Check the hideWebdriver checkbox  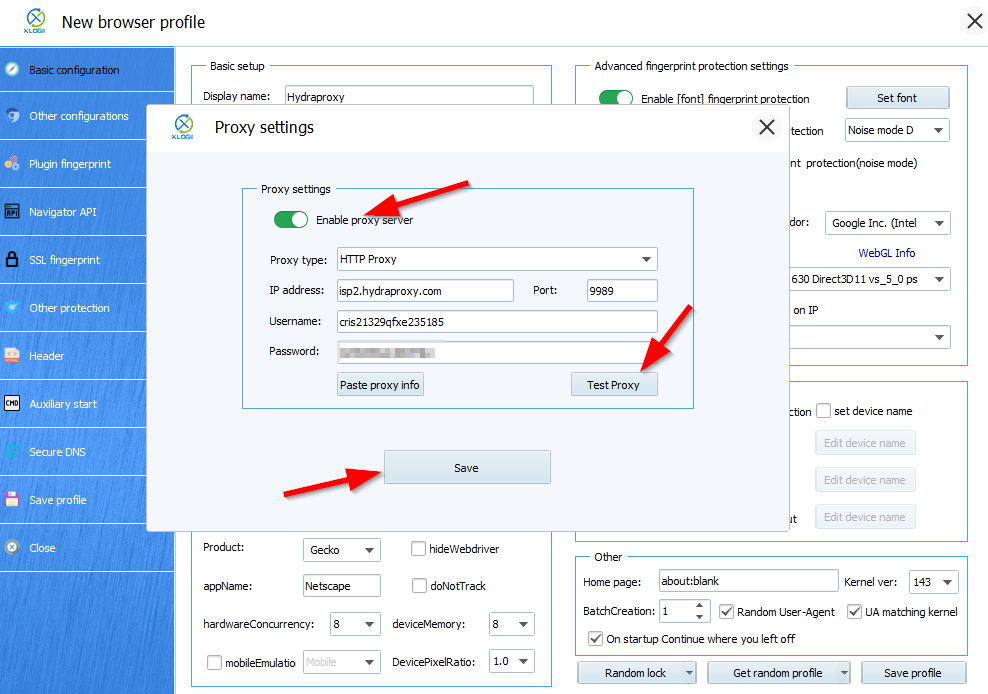click(x=419, y=549)
